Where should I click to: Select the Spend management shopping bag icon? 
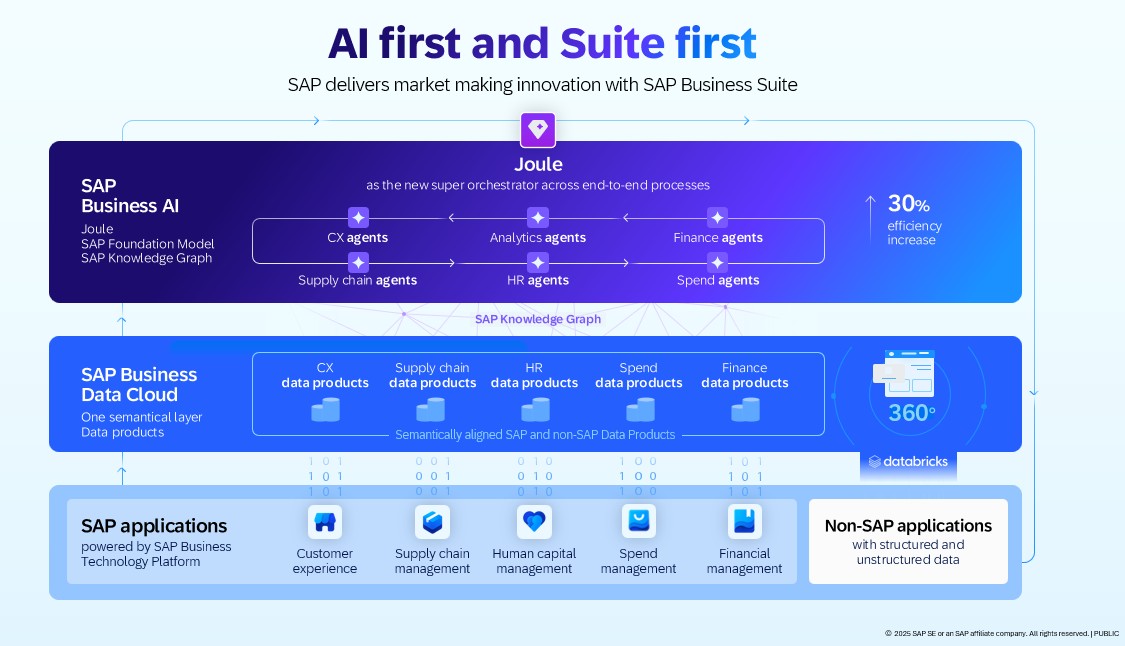point(639,522)
